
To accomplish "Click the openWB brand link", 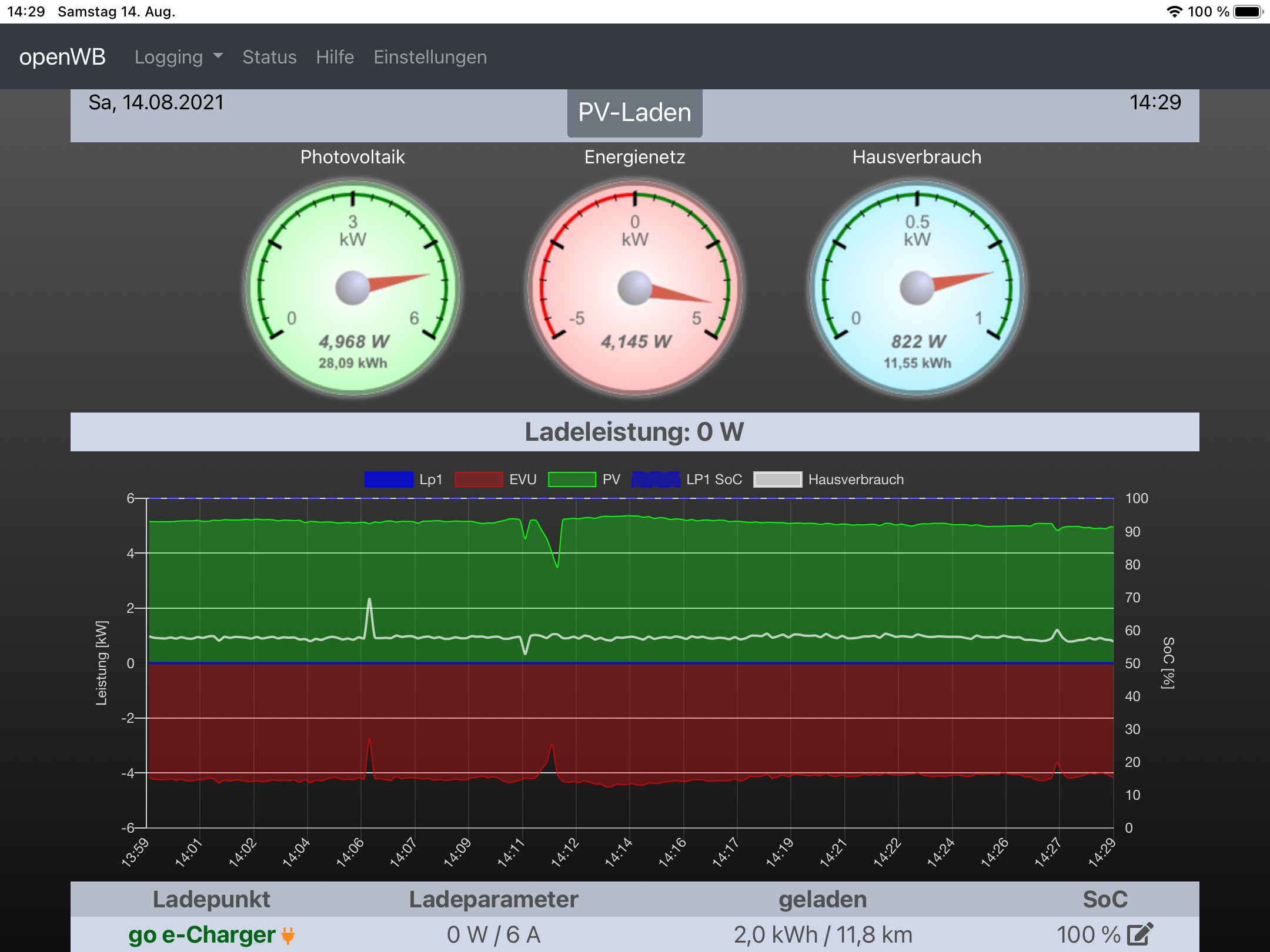I will click(62, 57).
